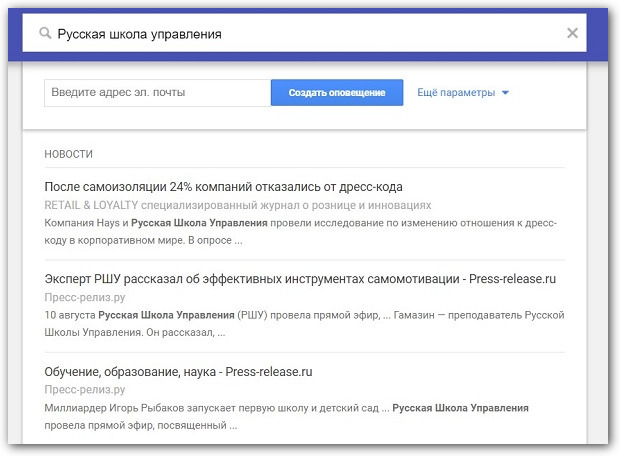The height and width of the screenshot is (456, 620).
Task: Open the 'Эксперт РШУ рассказал' article
Action: (x=300, y=279)
